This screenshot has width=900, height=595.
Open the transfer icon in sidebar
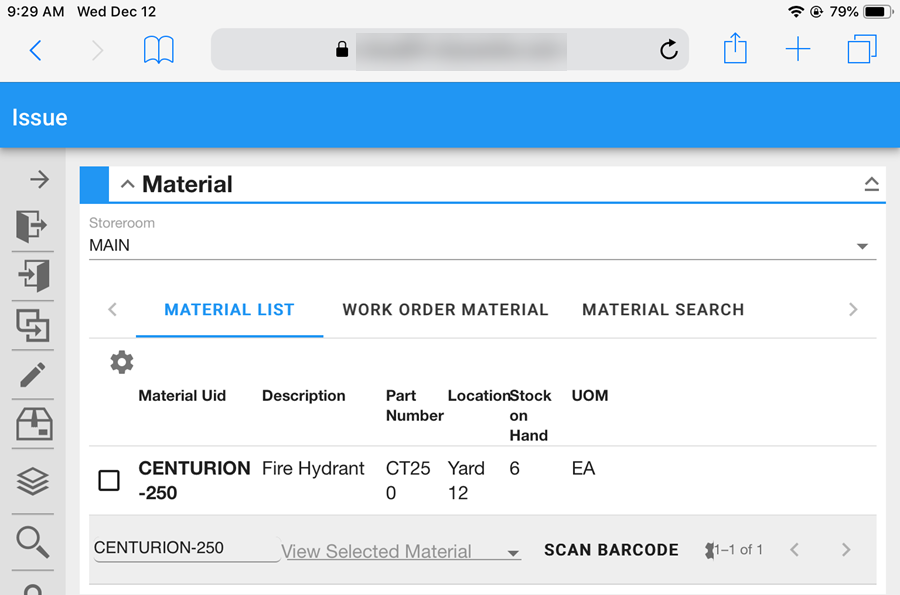pos(32,325)
